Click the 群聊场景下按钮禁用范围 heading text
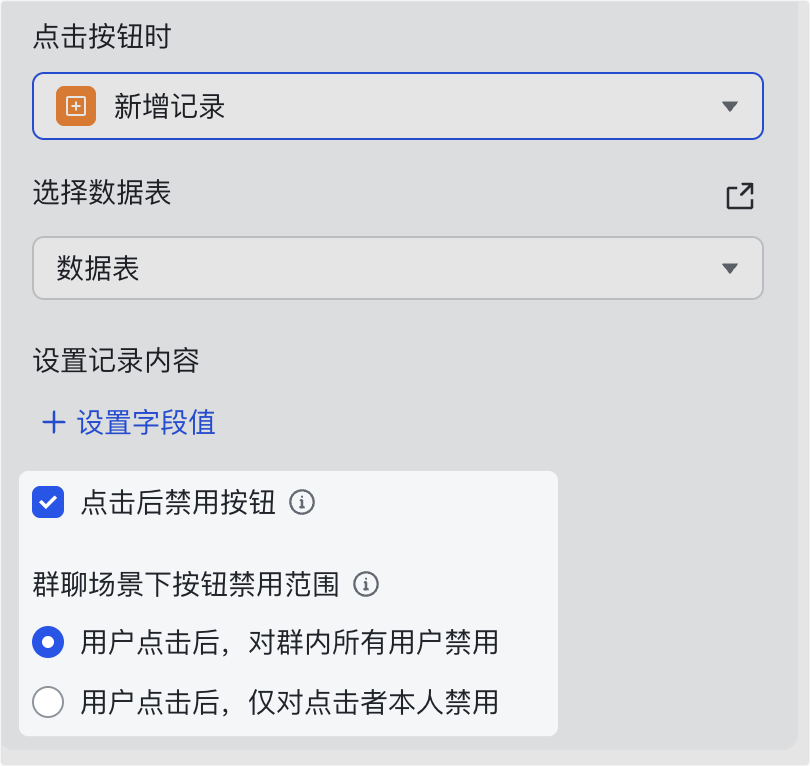 (186, 584)
